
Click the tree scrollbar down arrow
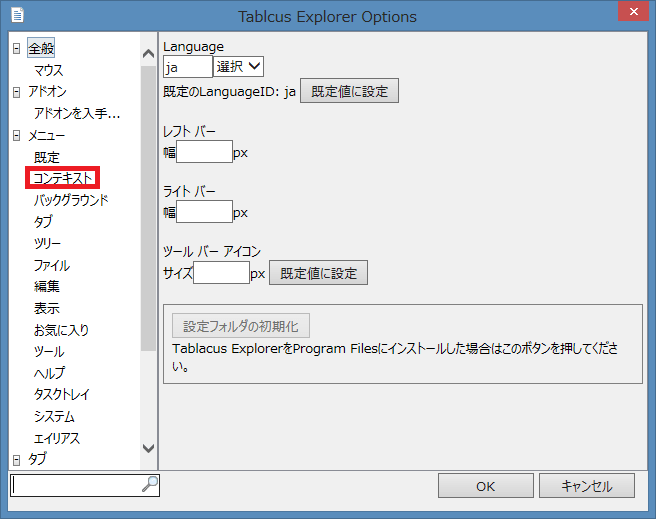pos(149,448)
